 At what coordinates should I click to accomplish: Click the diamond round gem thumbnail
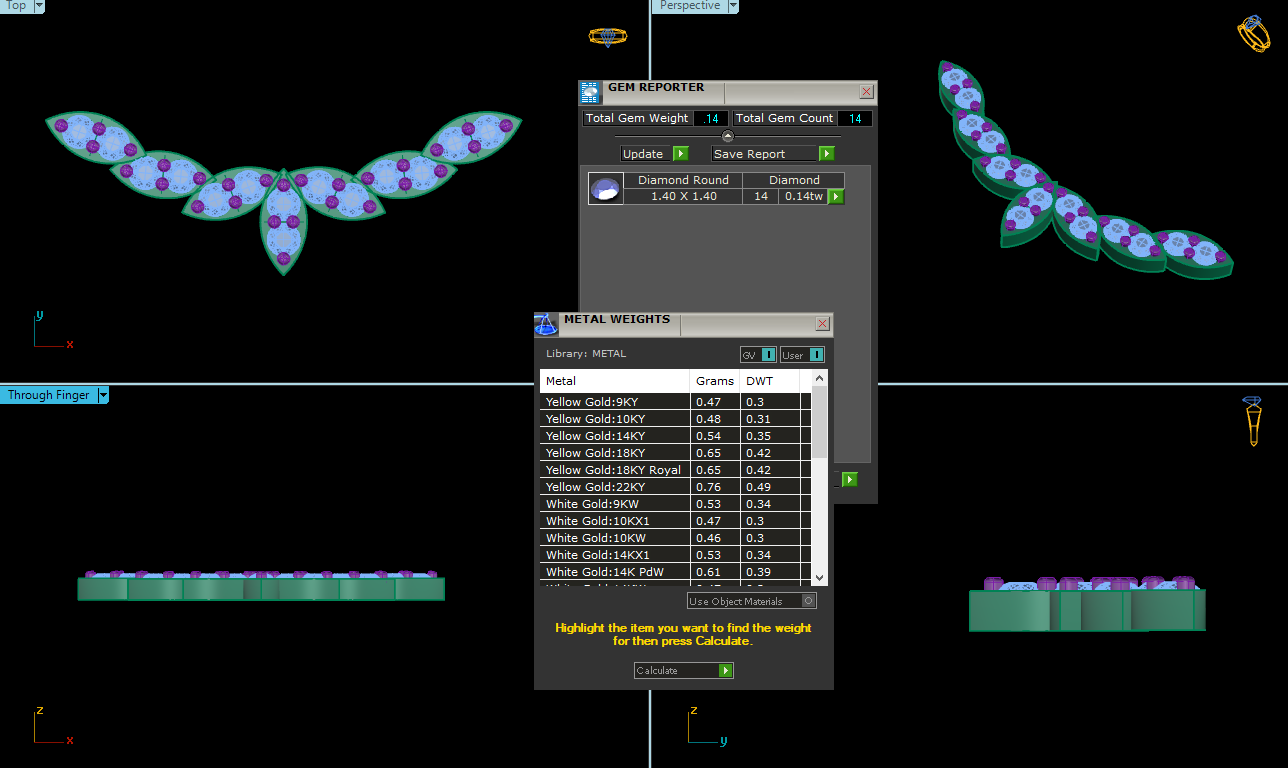(x=606, y=189)
